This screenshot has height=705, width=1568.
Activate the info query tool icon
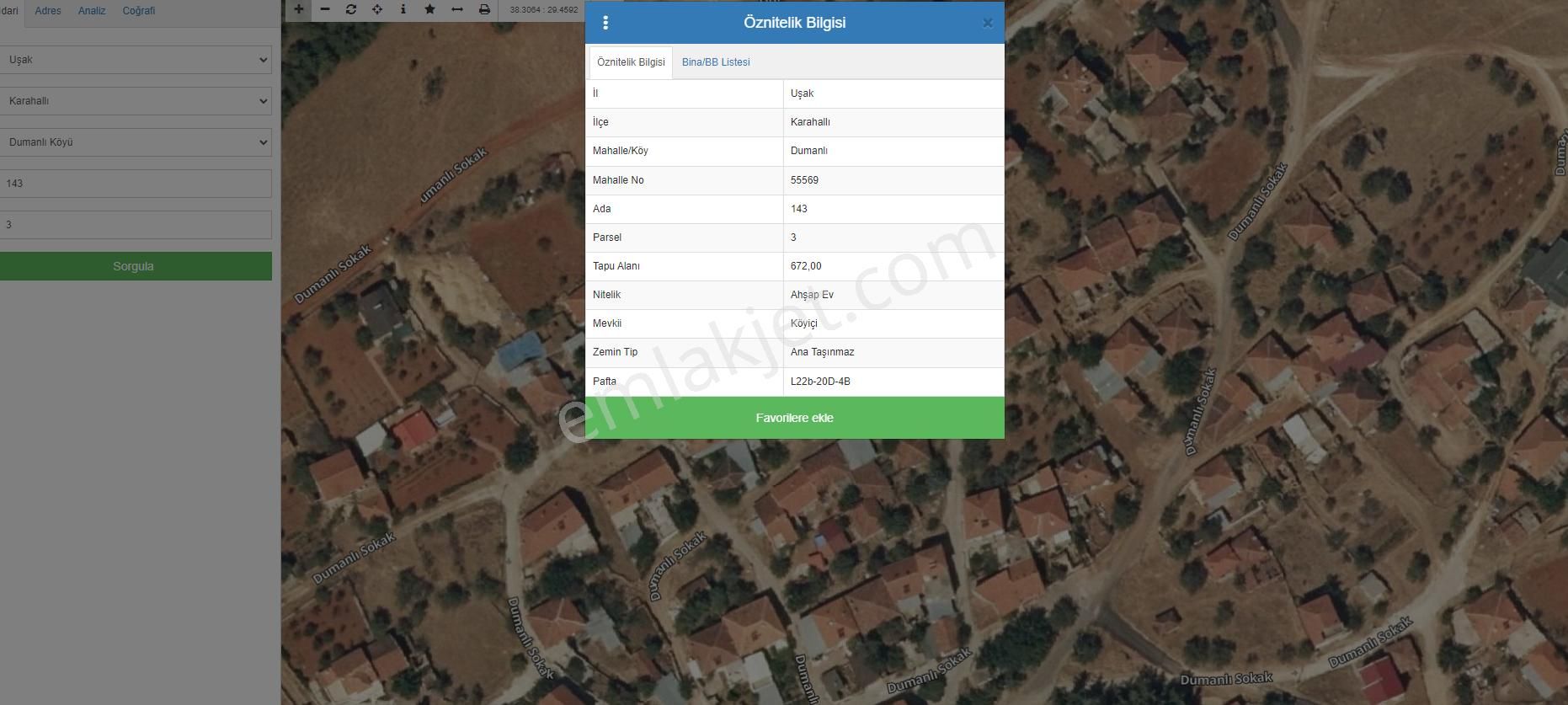(403, 9)
